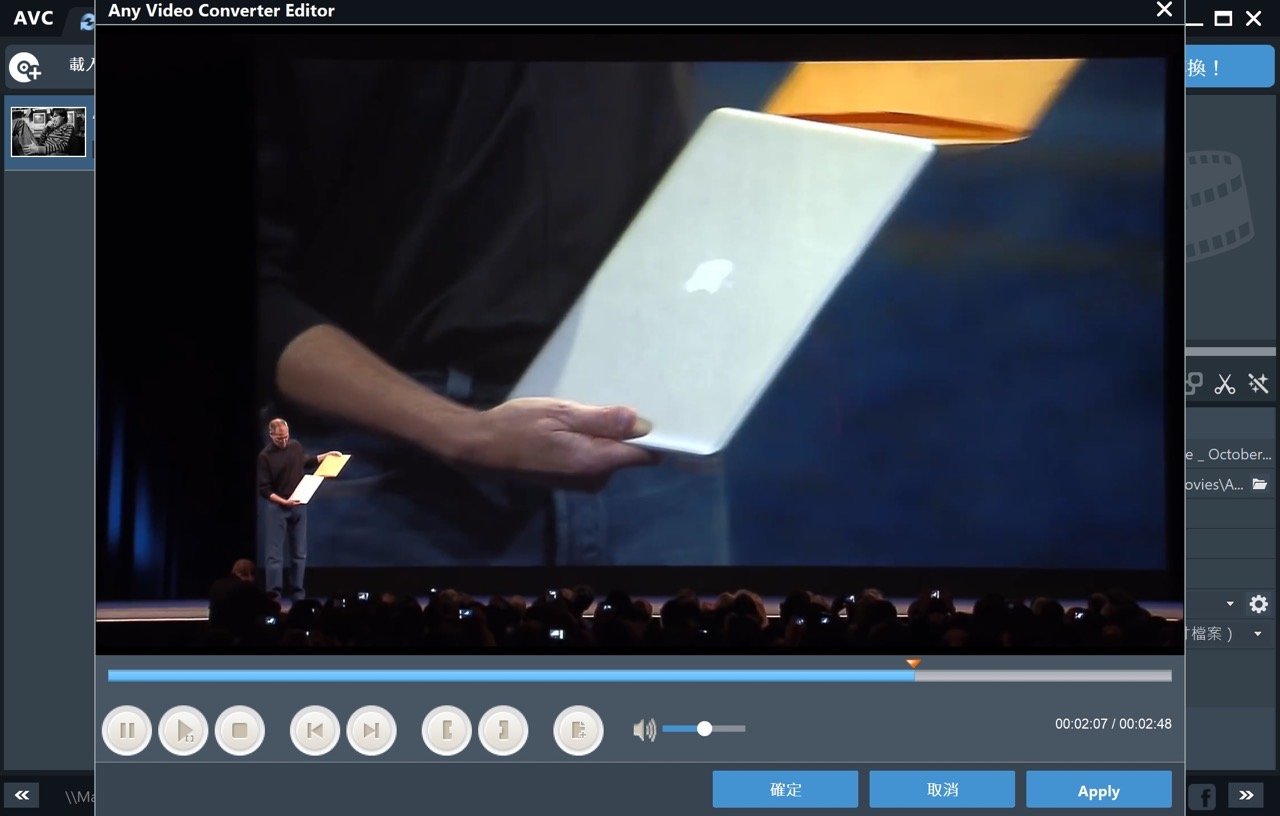Play the selected segment only
Screen dimensions: 1280x816
183,731
